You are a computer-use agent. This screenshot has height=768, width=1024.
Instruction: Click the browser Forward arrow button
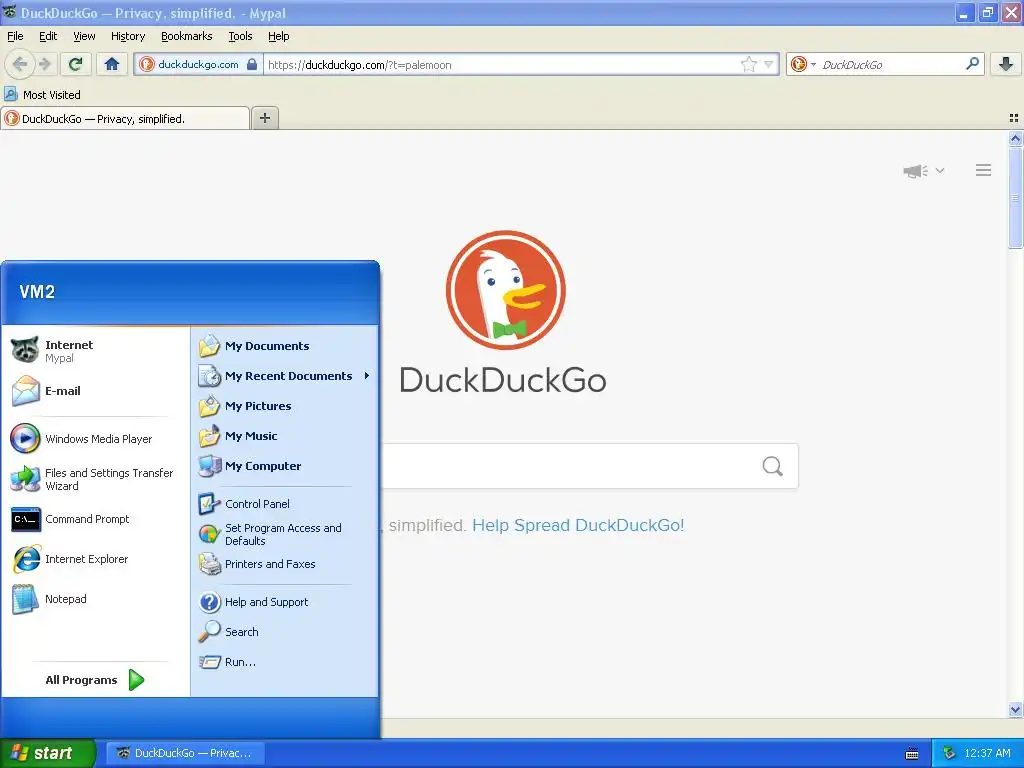44,64
